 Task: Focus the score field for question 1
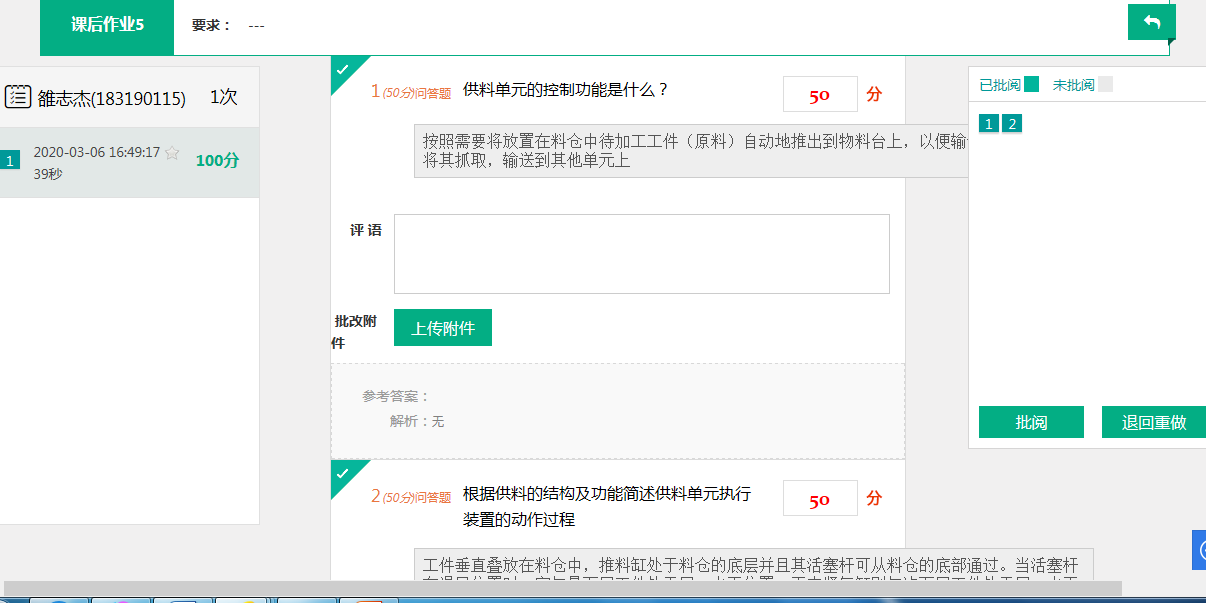coord(820,95)
